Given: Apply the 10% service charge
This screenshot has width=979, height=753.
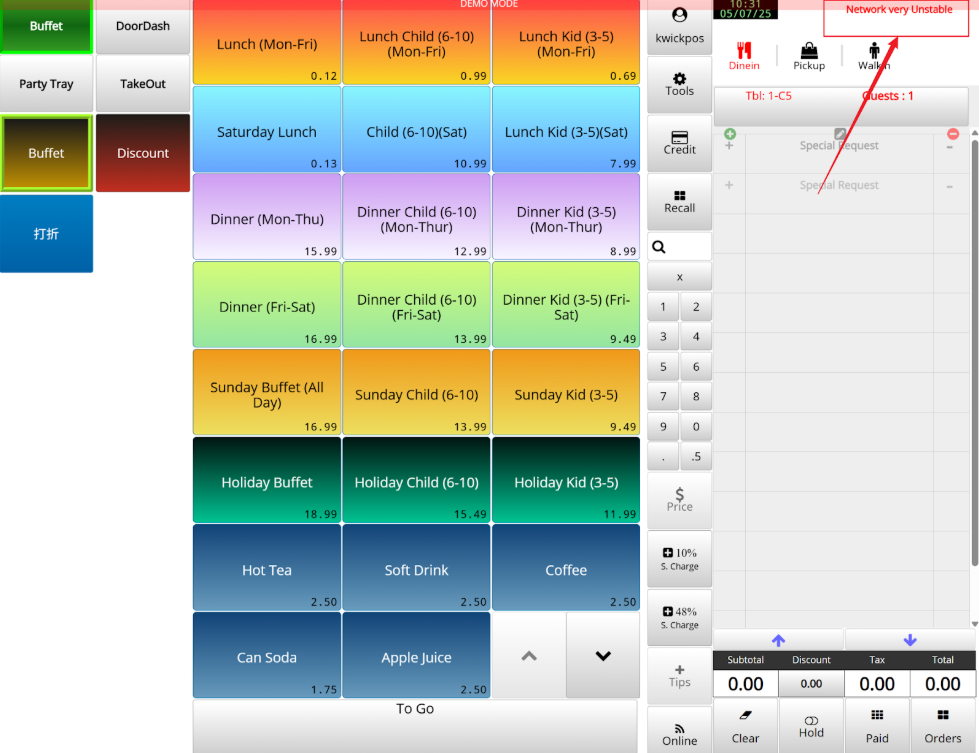Looking at the screenshot, I should click(x=679, y=559).
